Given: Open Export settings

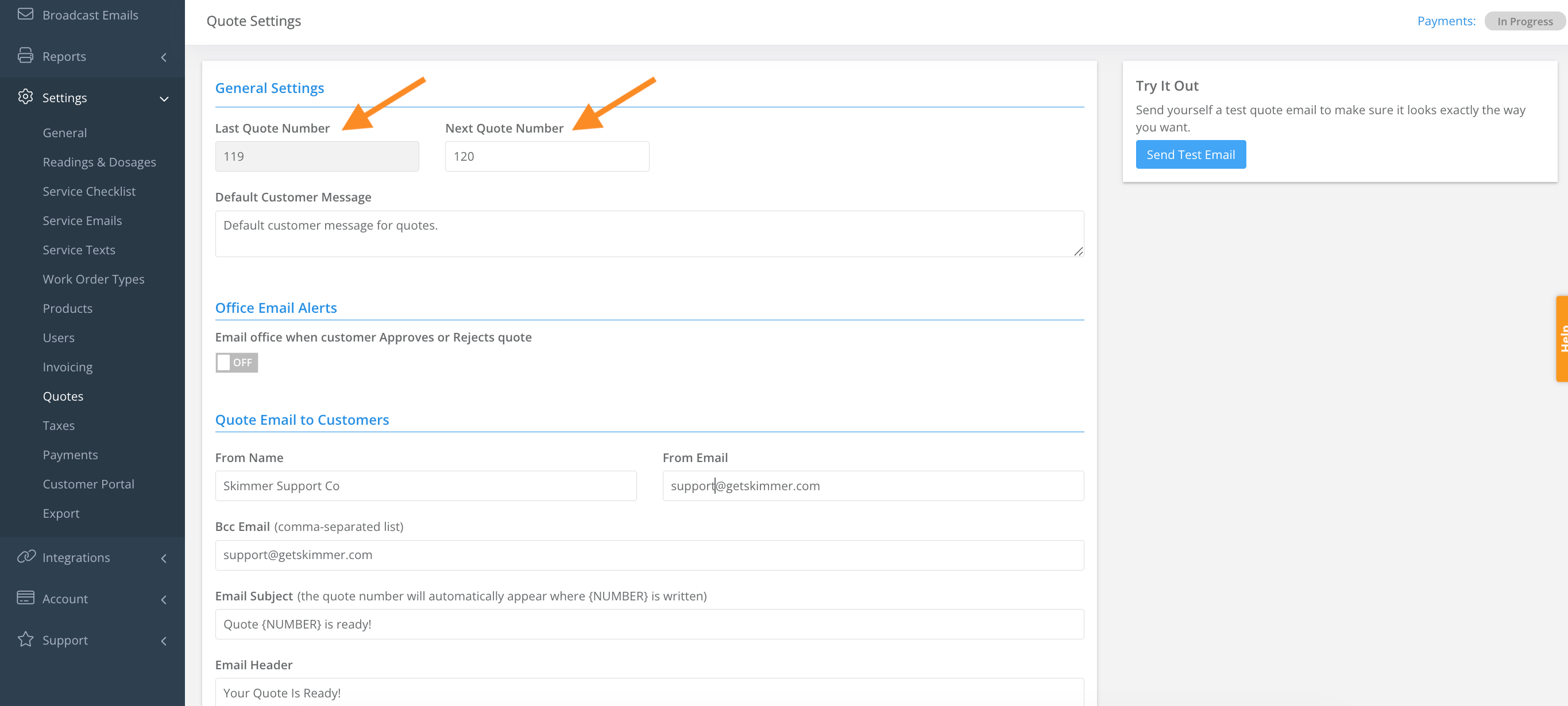Looking at the screenshot, I should (x=61, y=513).
